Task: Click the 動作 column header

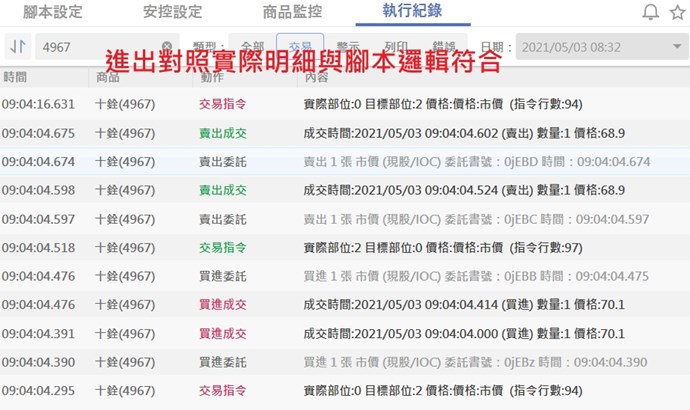Action: [x=212, y=77]
